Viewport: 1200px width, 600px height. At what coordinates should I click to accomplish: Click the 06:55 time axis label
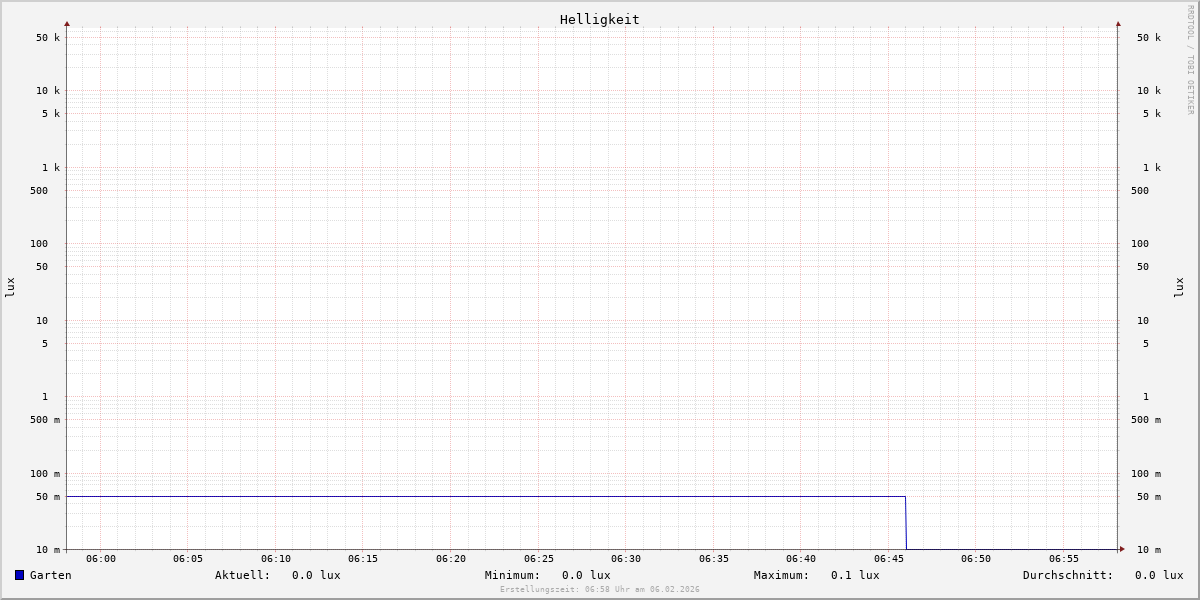point(1064,559)
